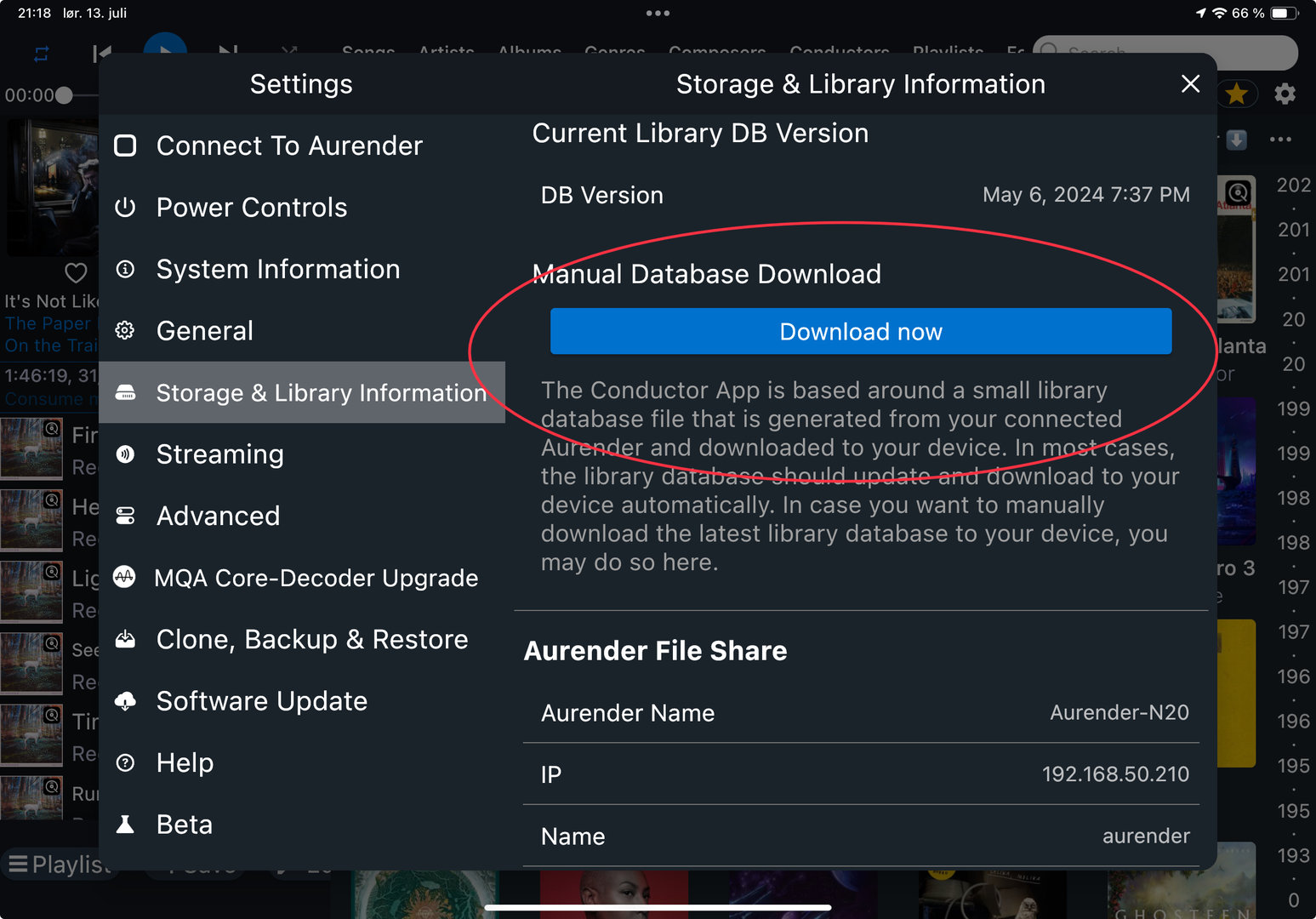Screen dimensions: 1316x919
Task: Select the General settings gear
Action: pos(125,331)
